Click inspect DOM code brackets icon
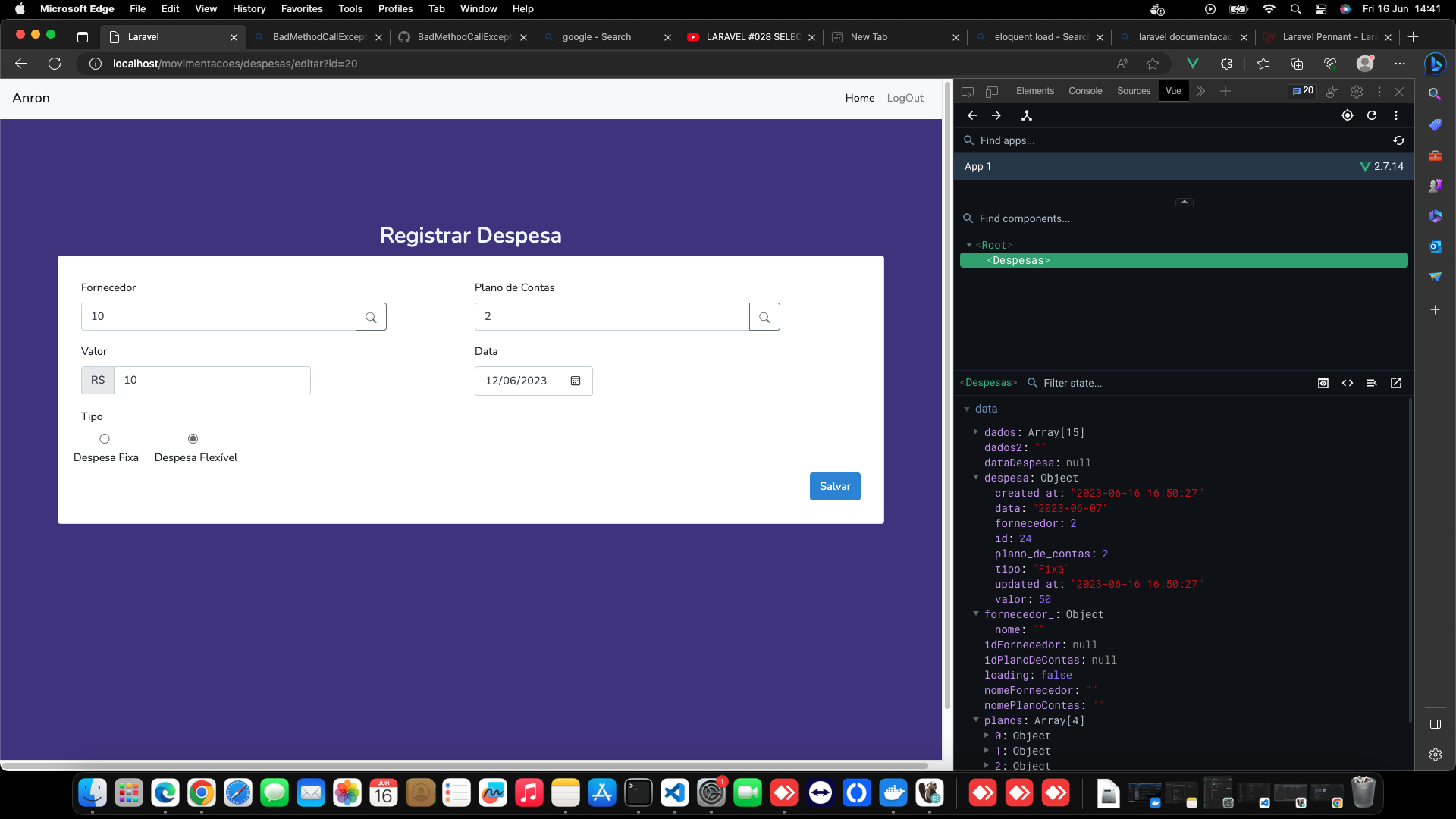The width and height of the screenshot is (1456, 819). [x=1348, y=383]
